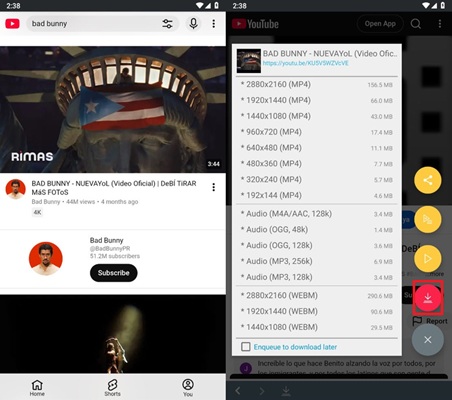
Task: Open three-dot menu in right-side YouTube header
Action: (x=440, y=24)
